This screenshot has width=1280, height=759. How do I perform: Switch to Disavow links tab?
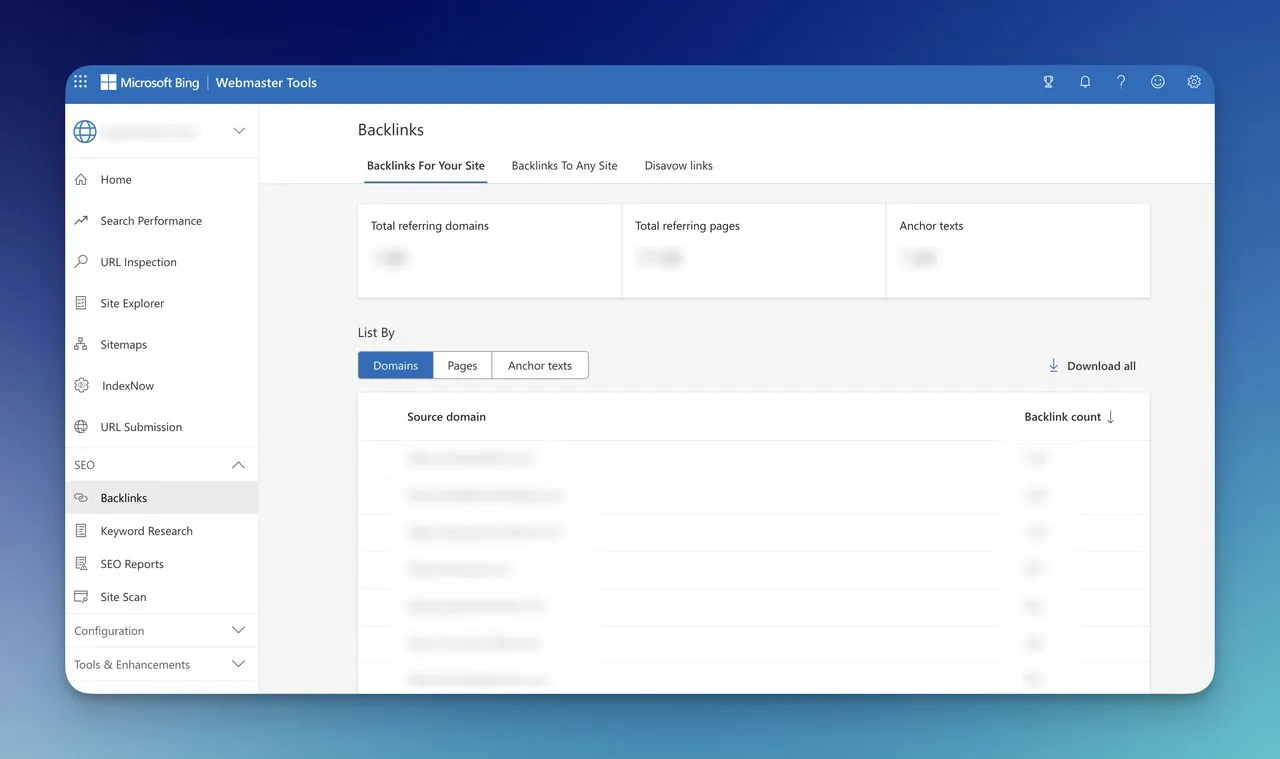point(678,166)
